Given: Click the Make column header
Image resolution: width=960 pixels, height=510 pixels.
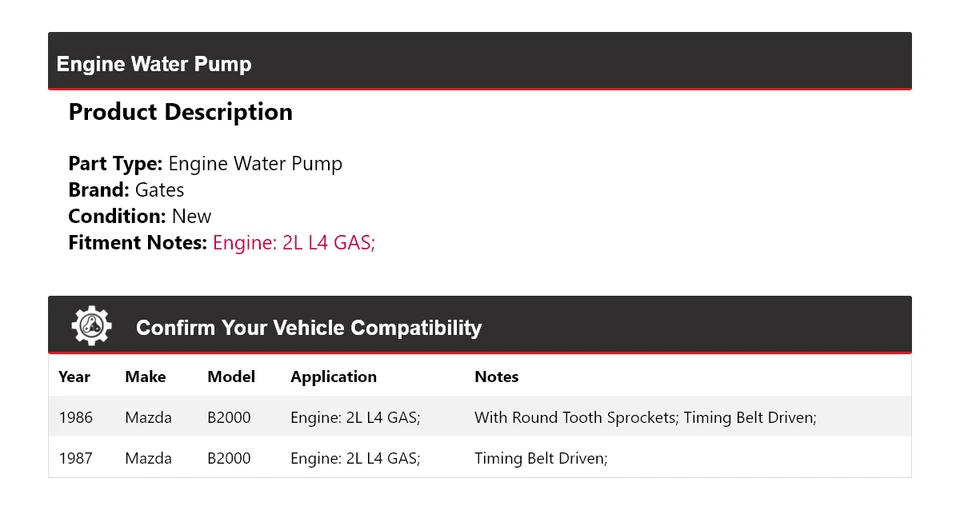Looking at the screenshot, I should click(145, 377).
